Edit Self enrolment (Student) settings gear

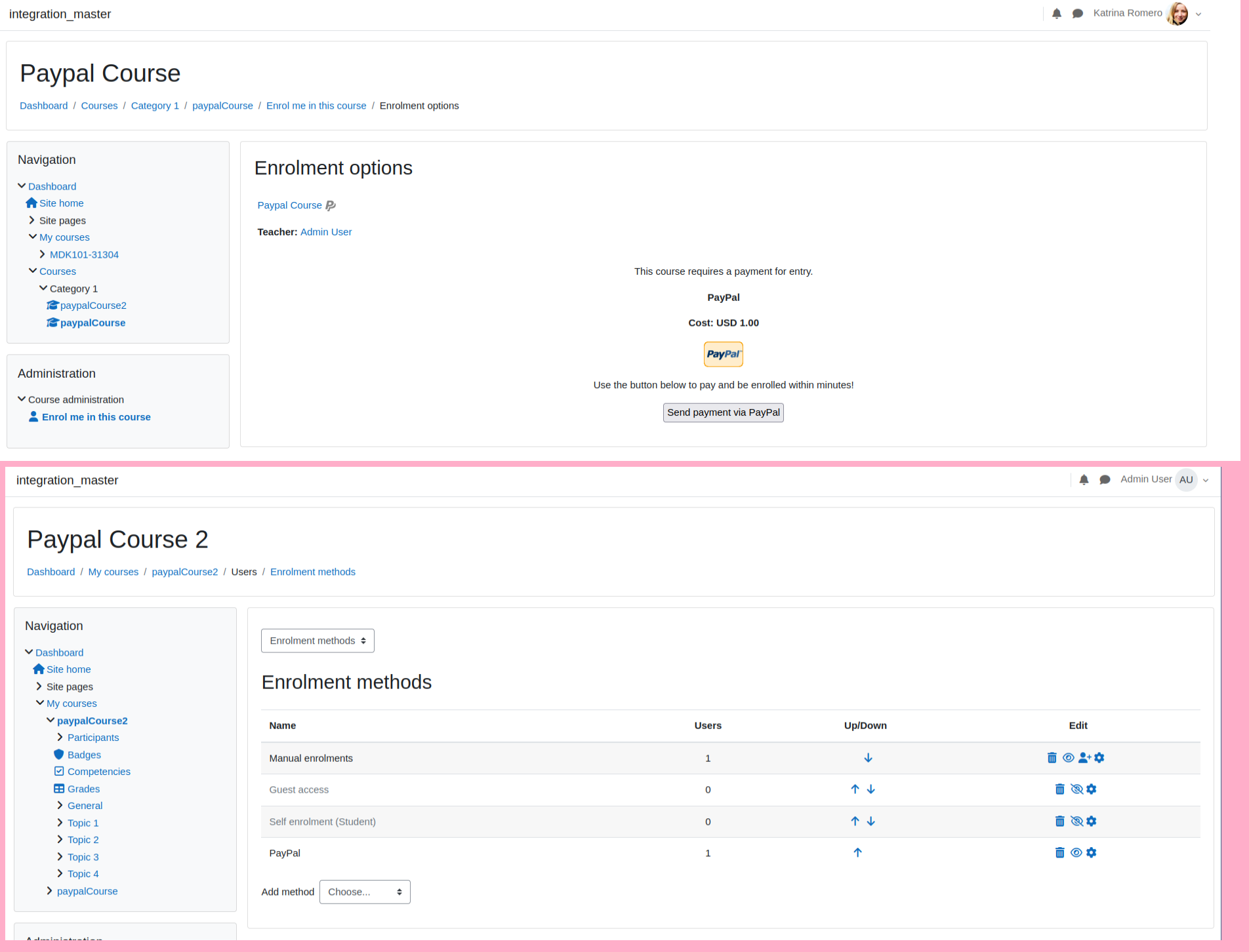tap(1092, 822)
